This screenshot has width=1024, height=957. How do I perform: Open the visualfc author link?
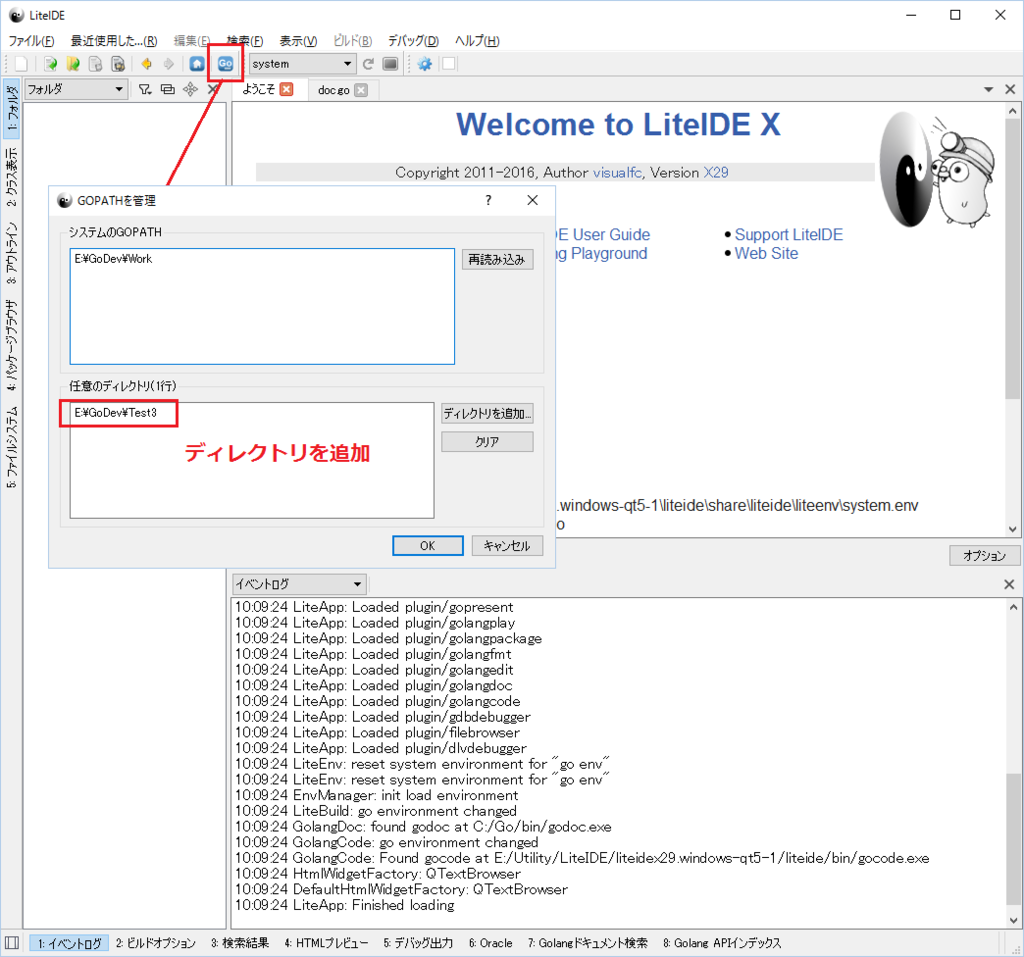point(617,172)
